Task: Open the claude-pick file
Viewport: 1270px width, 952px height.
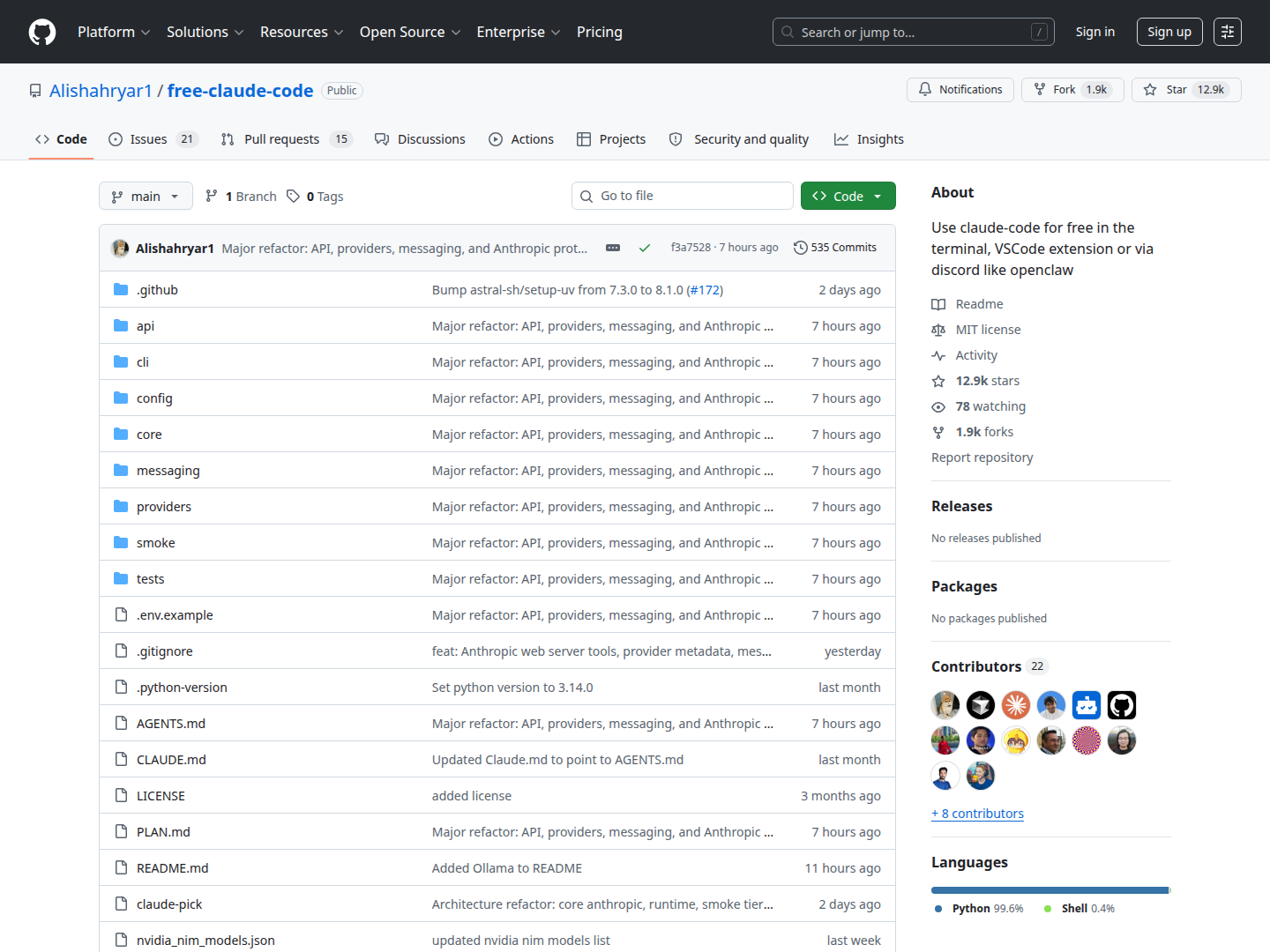Action: pyautogui.click(x=169, y=904)
